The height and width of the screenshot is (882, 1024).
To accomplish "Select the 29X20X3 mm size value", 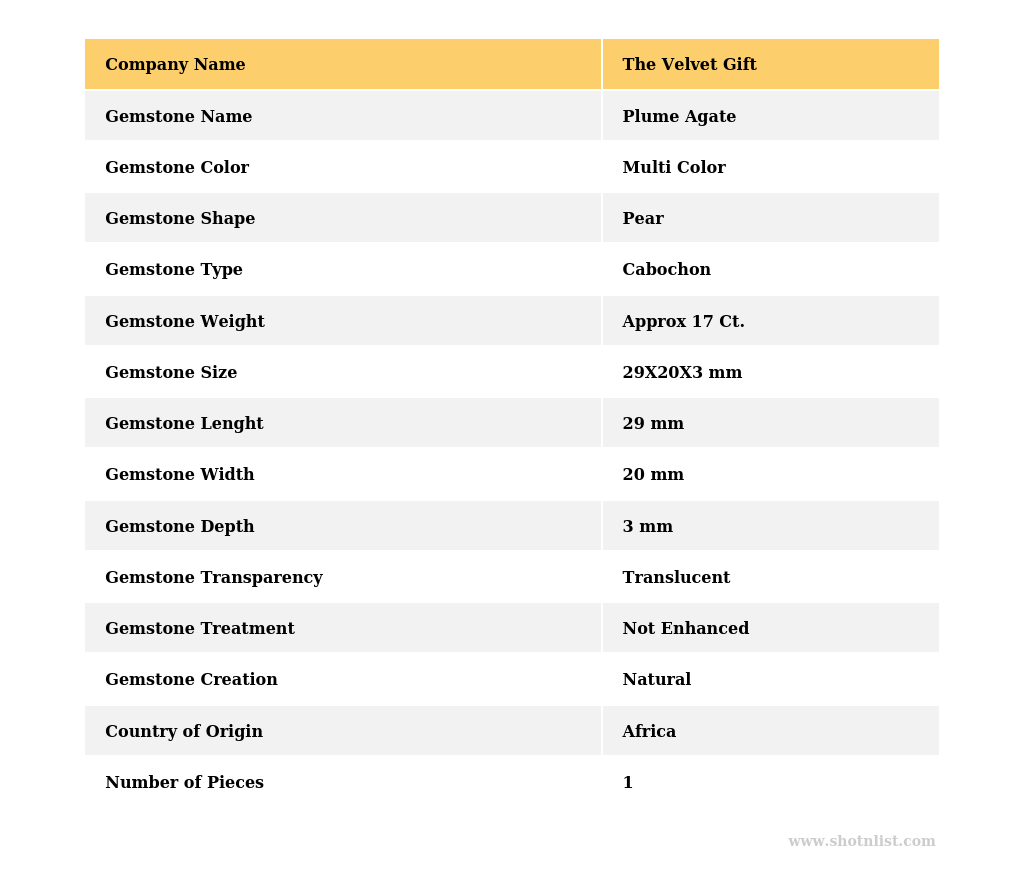I will 682,373.
